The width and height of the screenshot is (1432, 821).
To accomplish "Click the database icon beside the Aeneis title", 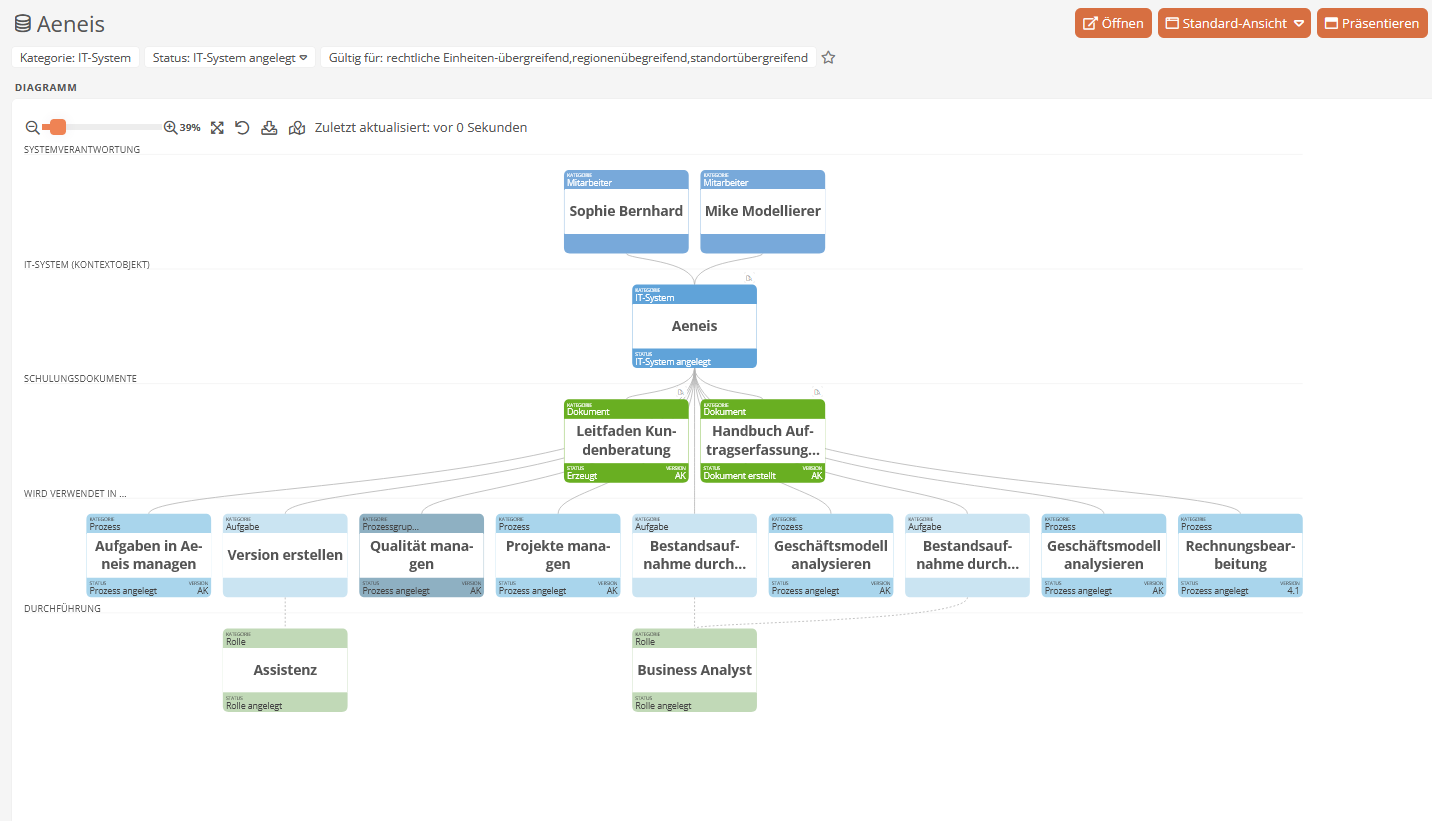I will tap(22, 24).
